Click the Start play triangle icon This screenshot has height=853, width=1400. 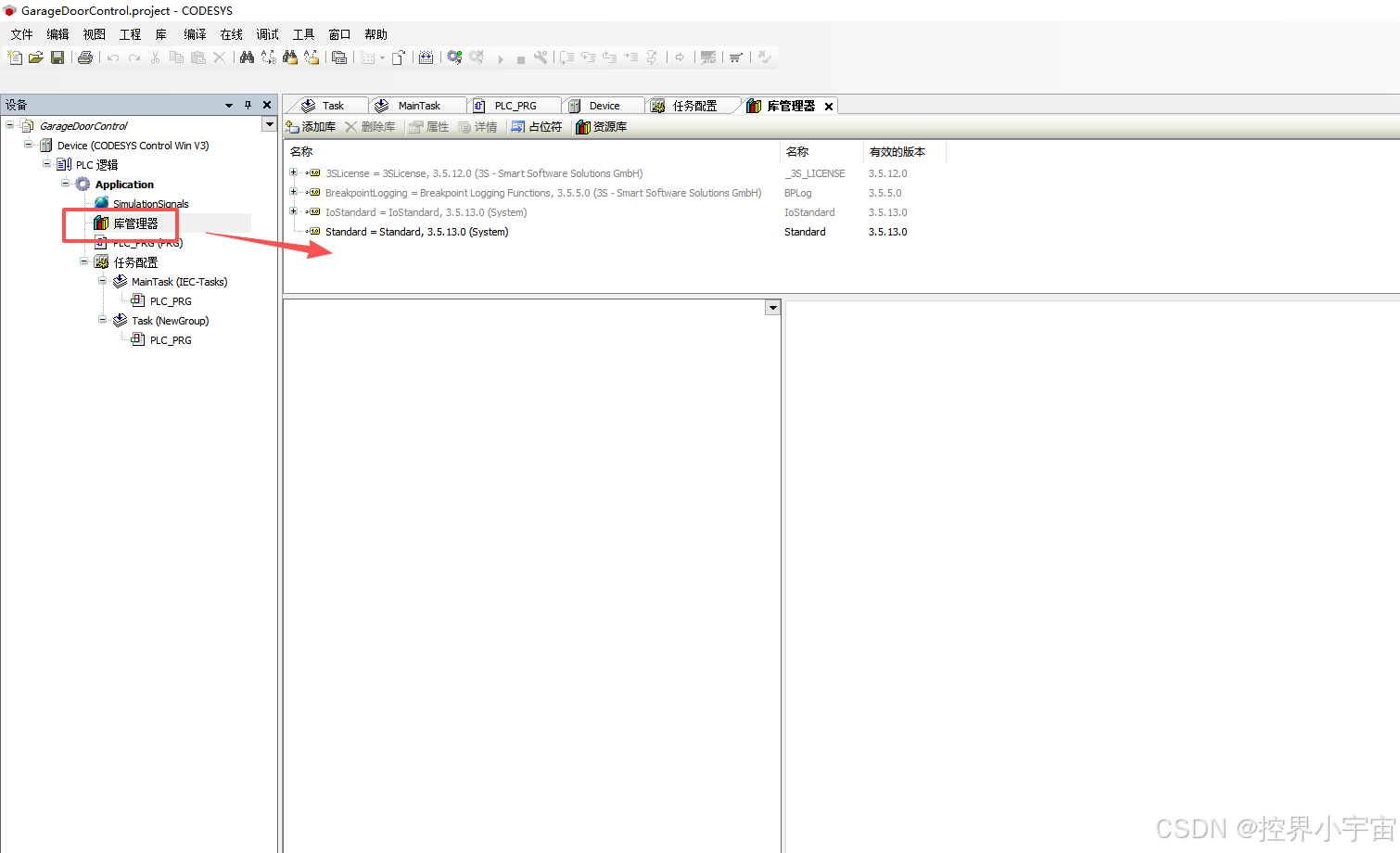coord(501,58)
